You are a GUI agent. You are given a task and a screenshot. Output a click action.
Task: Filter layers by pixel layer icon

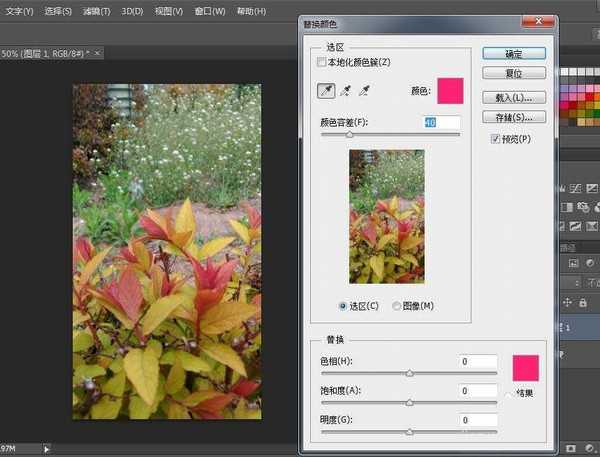pyautogui.click(x=573, y=263)
